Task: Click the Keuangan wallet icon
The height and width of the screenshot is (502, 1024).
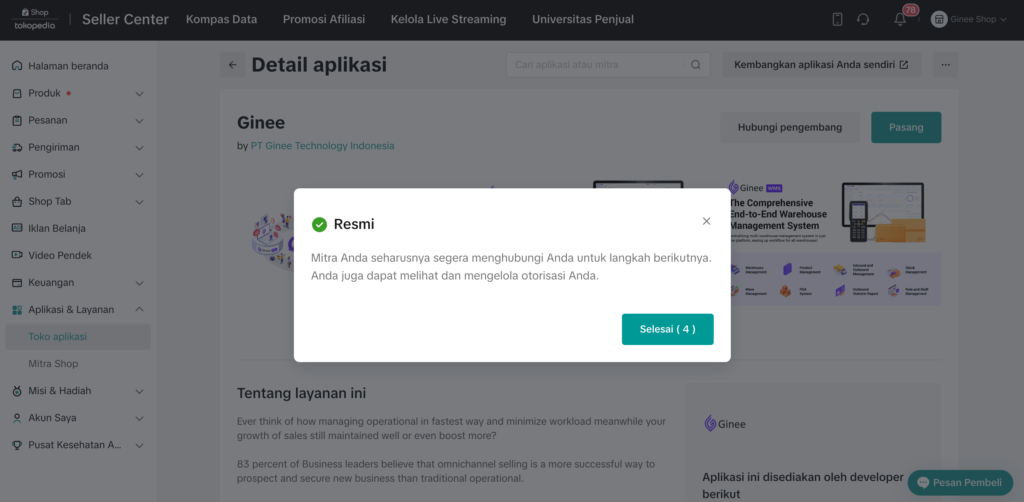Action: [x=17, y=283]
